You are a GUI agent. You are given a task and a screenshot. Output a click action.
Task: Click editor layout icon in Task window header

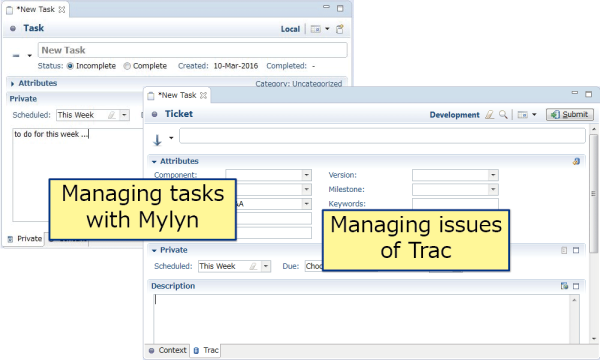coord(315,29)
